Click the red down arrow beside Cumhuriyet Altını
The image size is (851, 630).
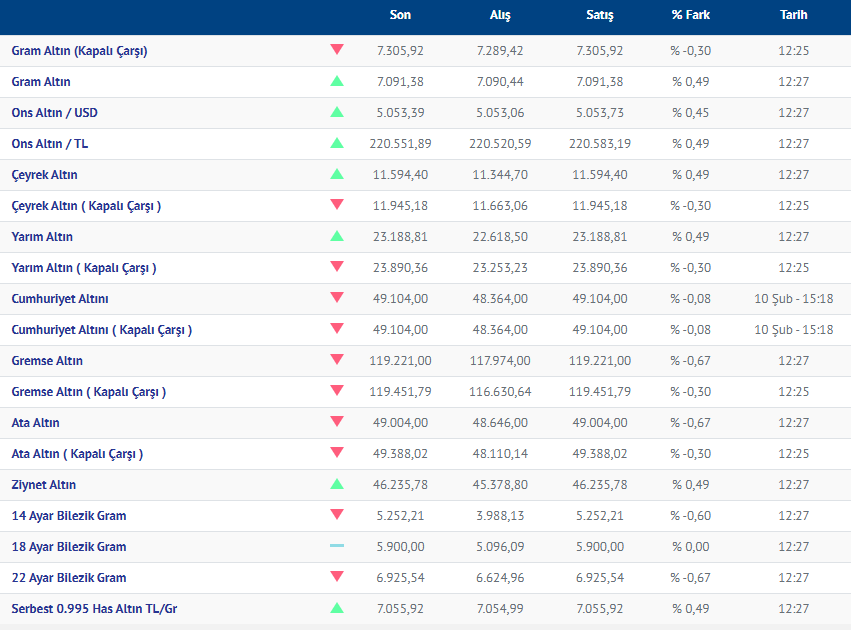tap(336, 298)
